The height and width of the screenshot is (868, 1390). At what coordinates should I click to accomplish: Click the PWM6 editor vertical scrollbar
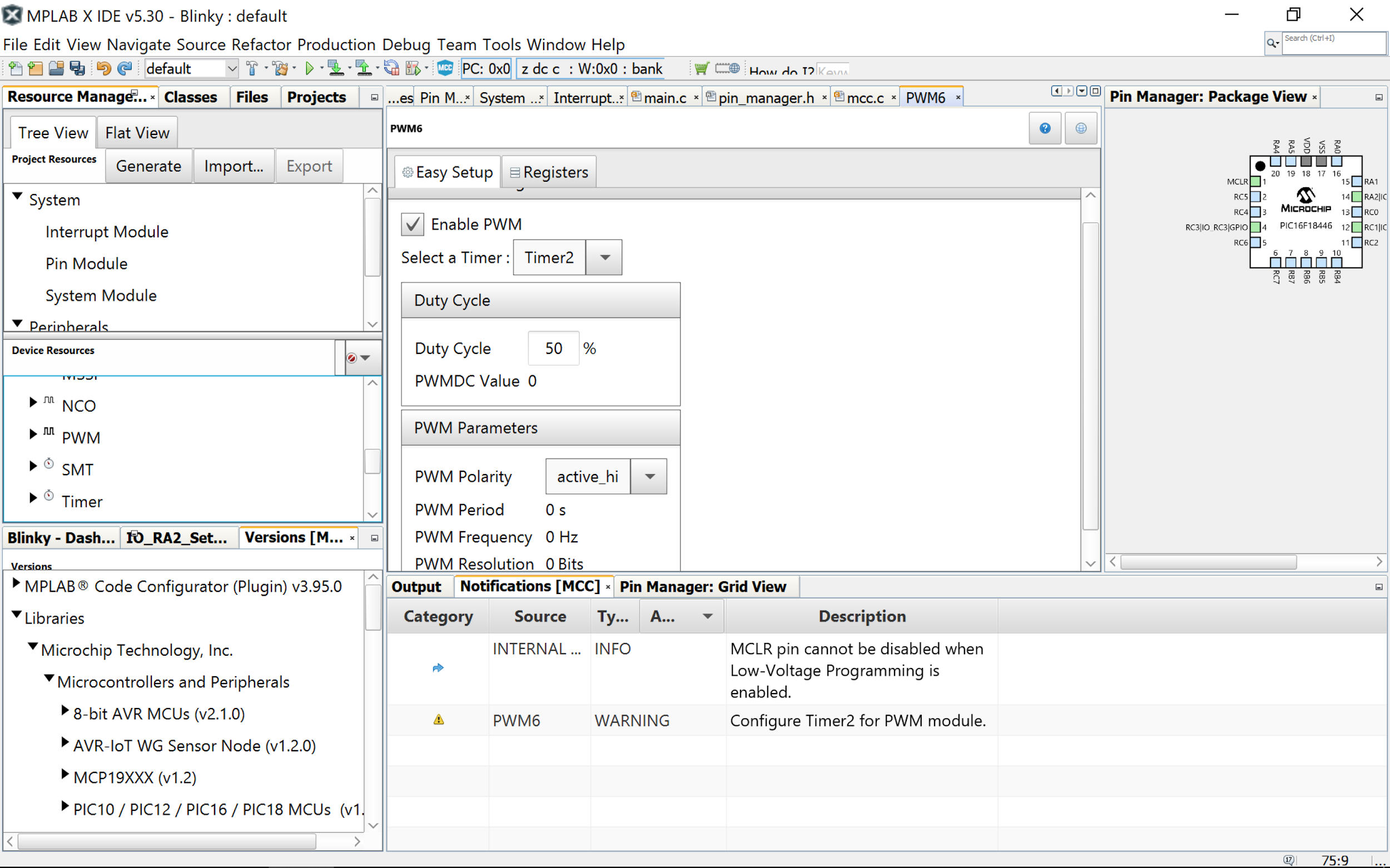[x=1090, y=376]
